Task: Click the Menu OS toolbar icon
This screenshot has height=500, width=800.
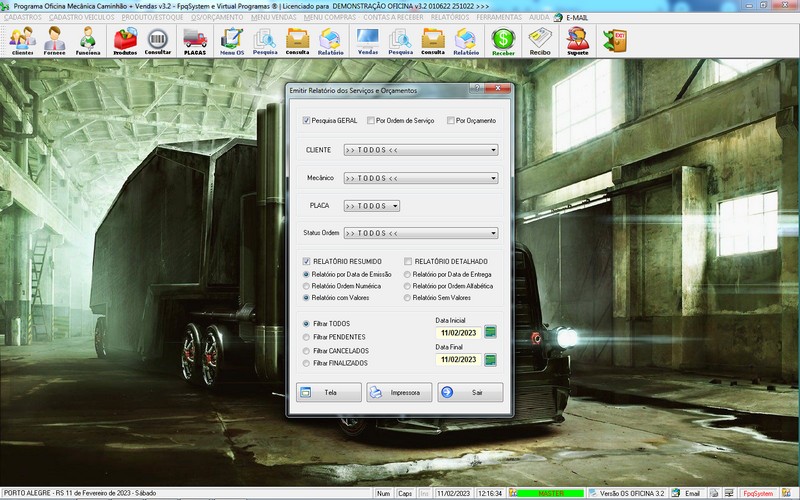Action: click(232, 40)
